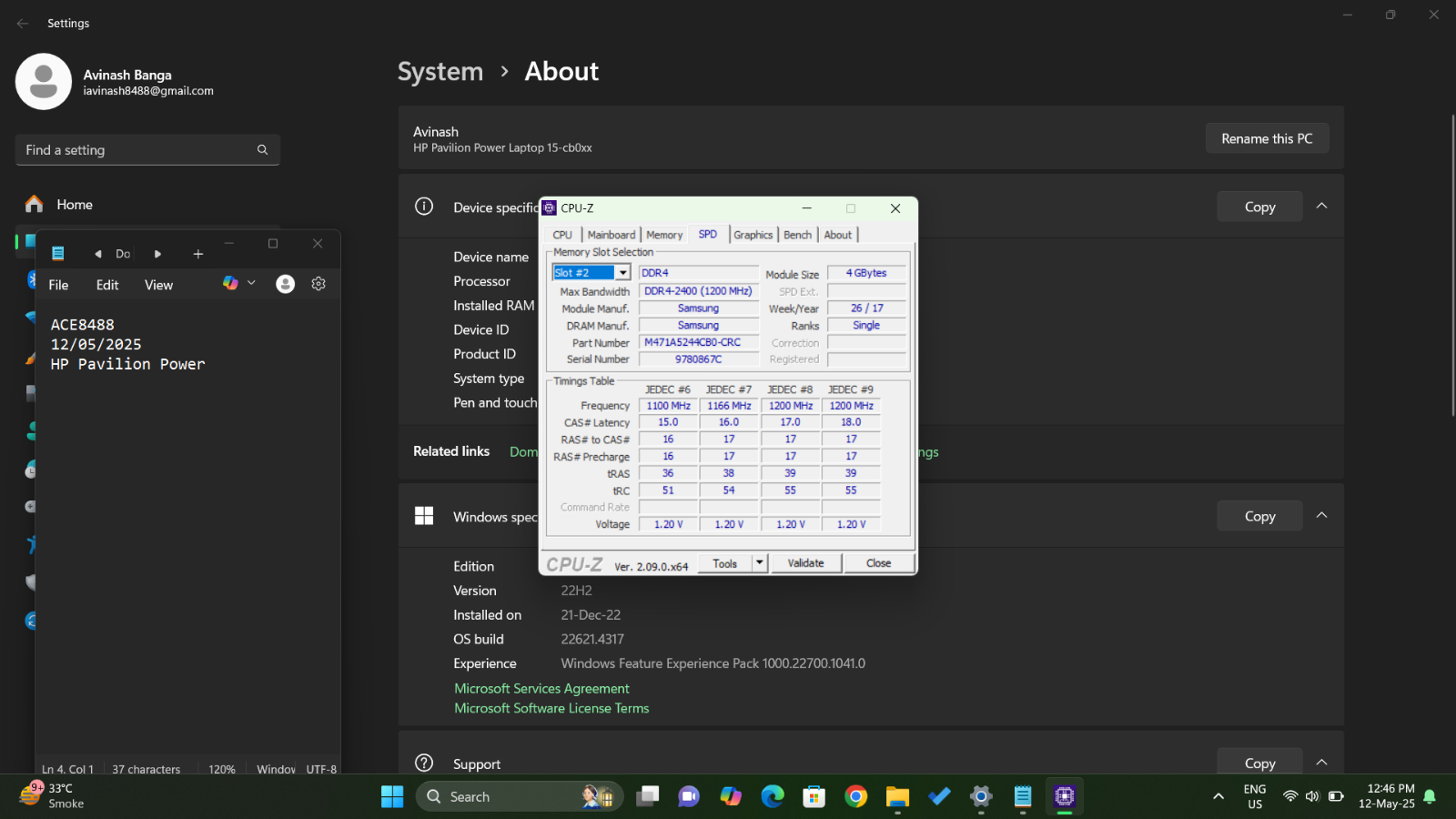Switch to Settings via taskbar gear icon
1456x819 pixels.
(x=981, y=796)
